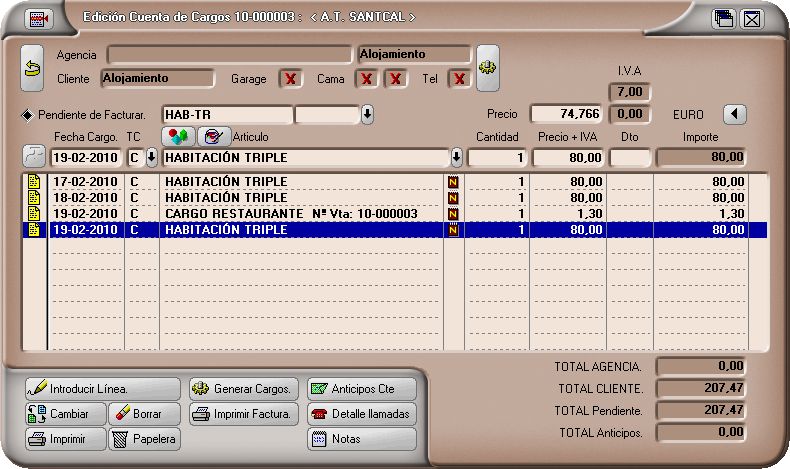Toggle the Tel checkbox
The image size is (790, 469).
pos(459,78)
